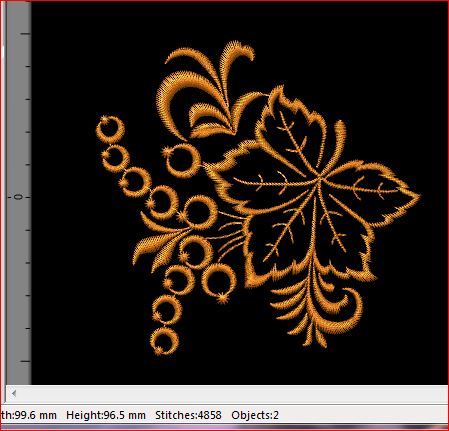This screenshot has height=431, width=449.
Task: Click the grape circle touching the leaf's left edge
Action: click(182, 160)
